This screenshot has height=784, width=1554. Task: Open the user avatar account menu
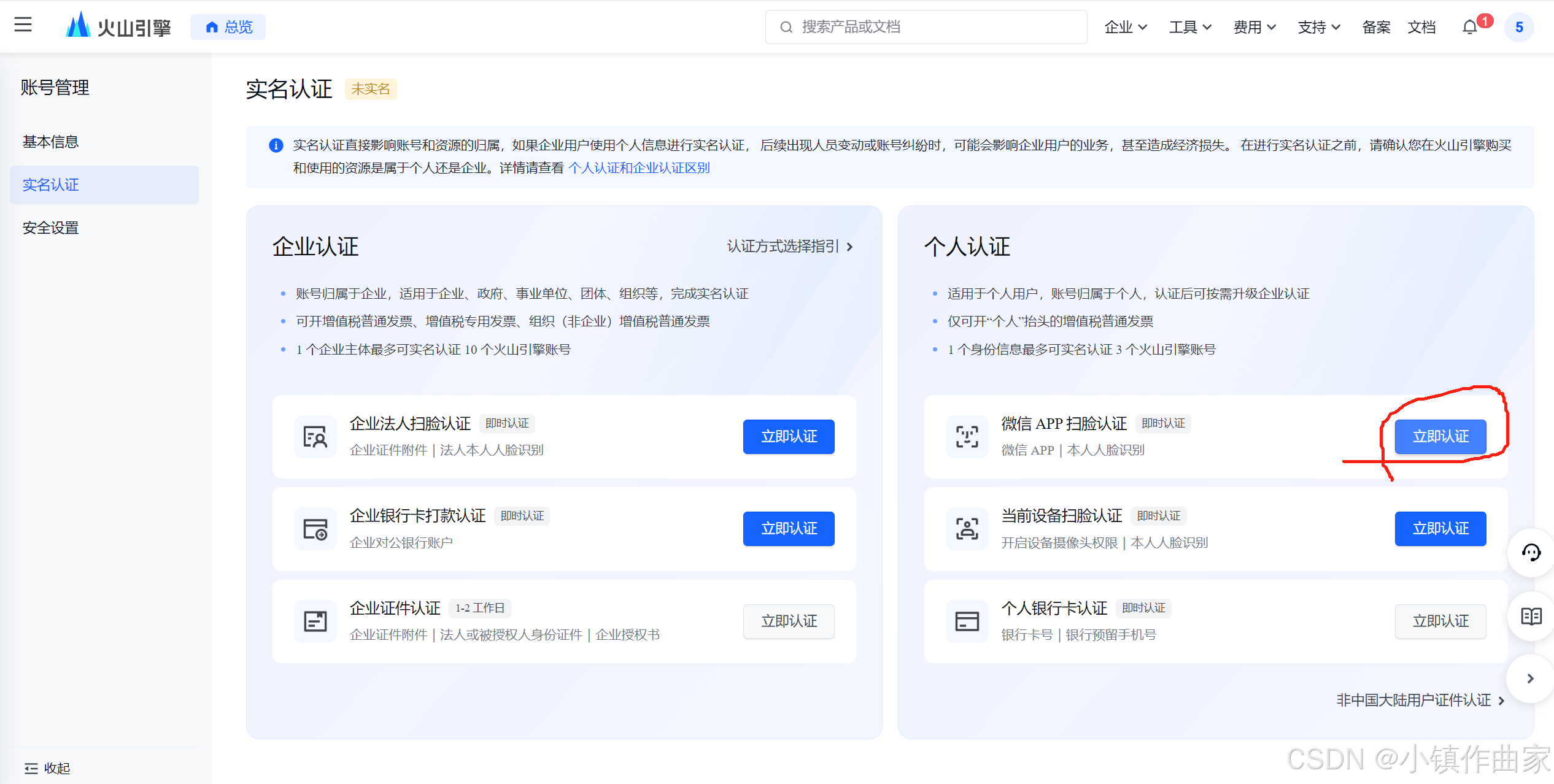coord(1518,28)
